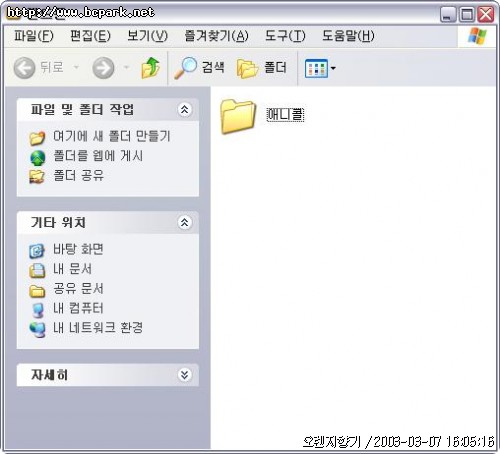Go to 공유 문서 location
This screenshot has width=500, height=454.
(78, 288)
